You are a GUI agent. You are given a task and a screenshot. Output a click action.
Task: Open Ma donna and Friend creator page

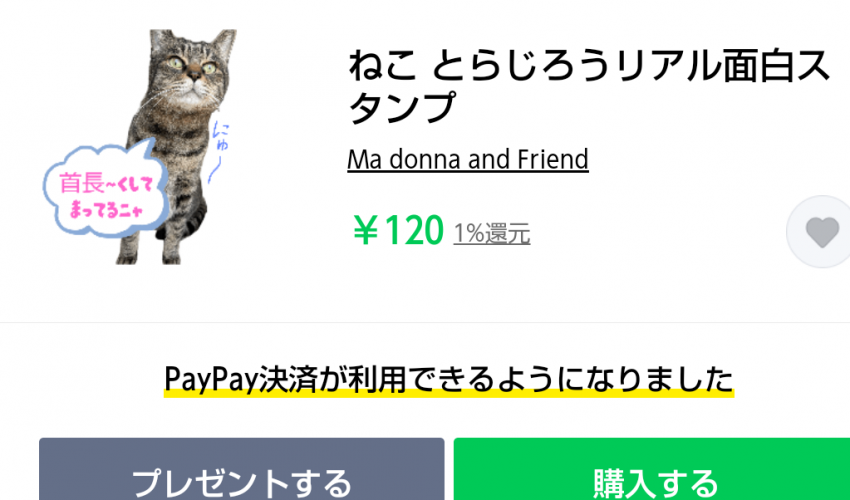point(468,159)
